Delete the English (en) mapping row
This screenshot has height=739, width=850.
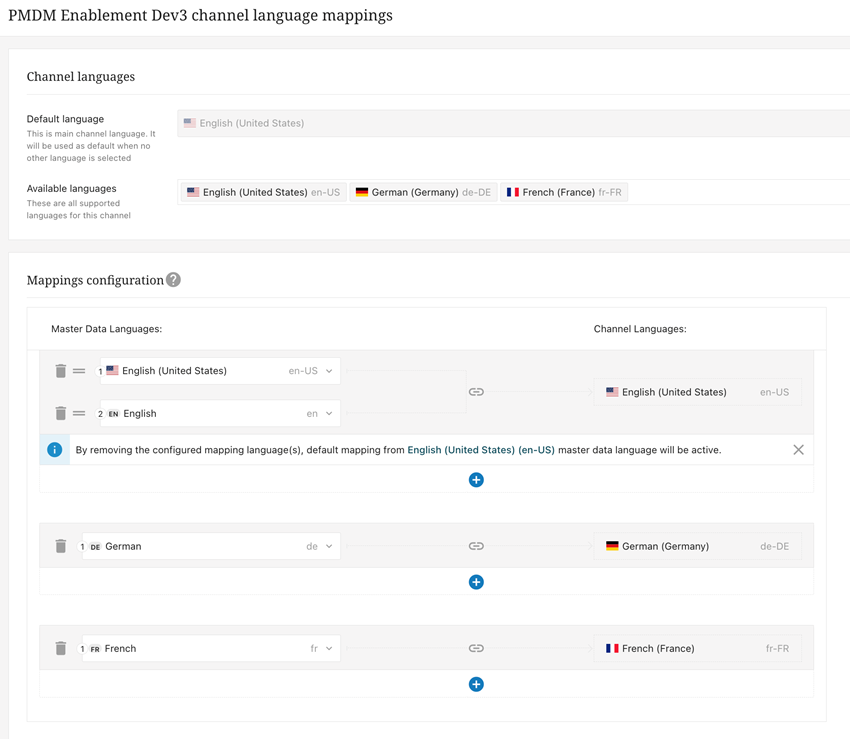(x=61, y=413)
